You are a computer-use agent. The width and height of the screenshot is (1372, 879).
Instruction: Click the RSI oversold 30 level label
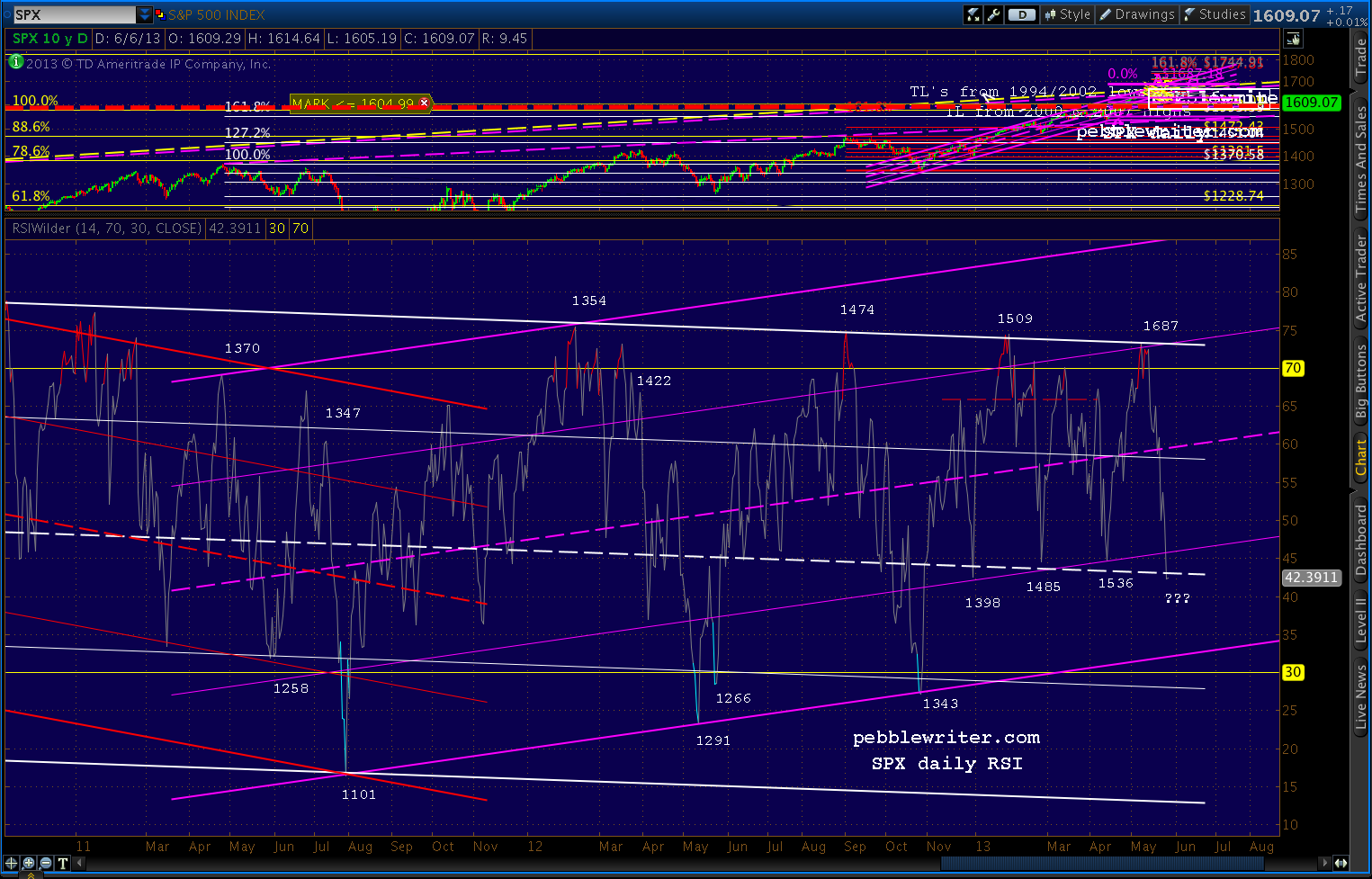[1293, 672]
